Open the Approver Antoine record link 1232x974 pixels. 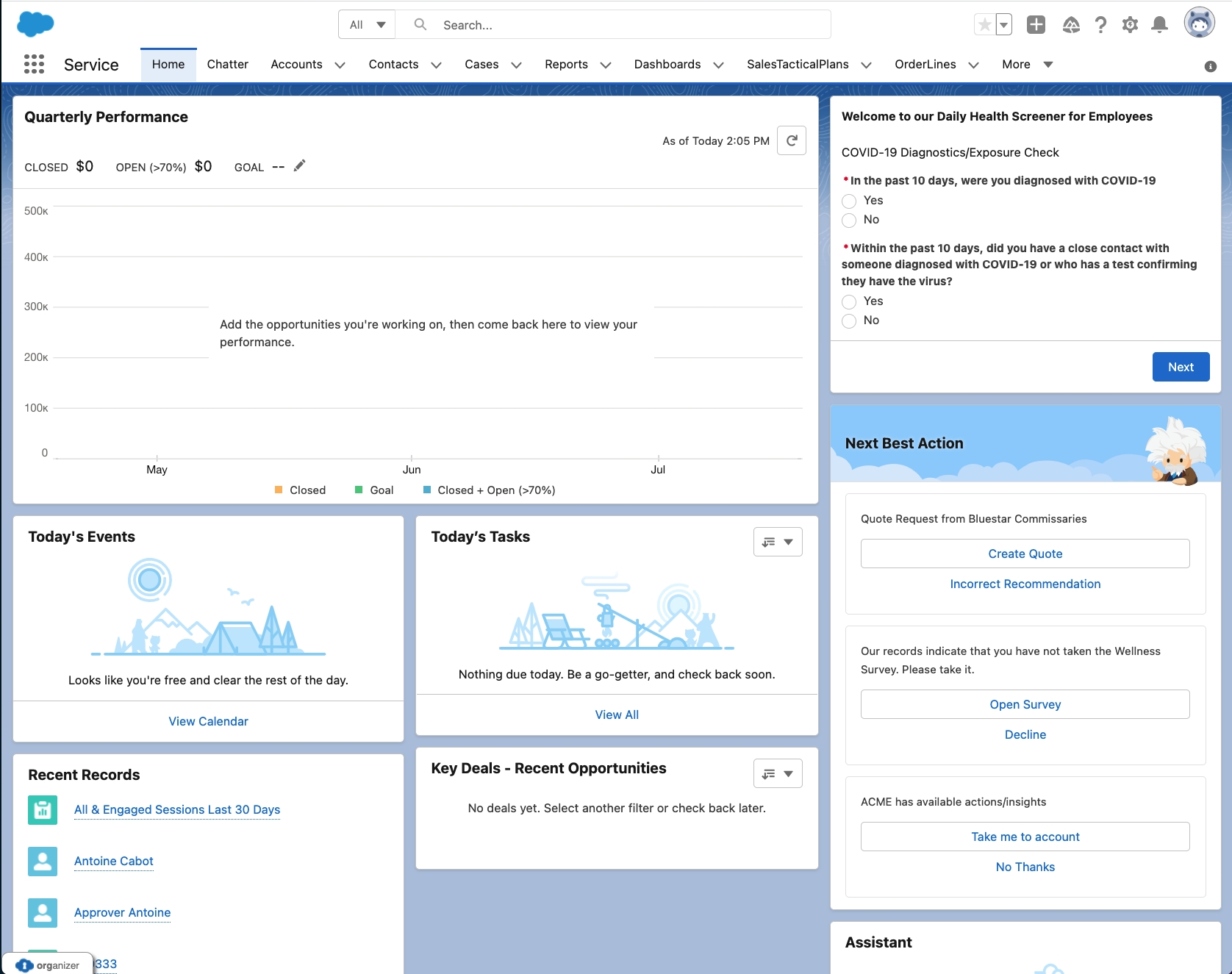pos(122,912)
